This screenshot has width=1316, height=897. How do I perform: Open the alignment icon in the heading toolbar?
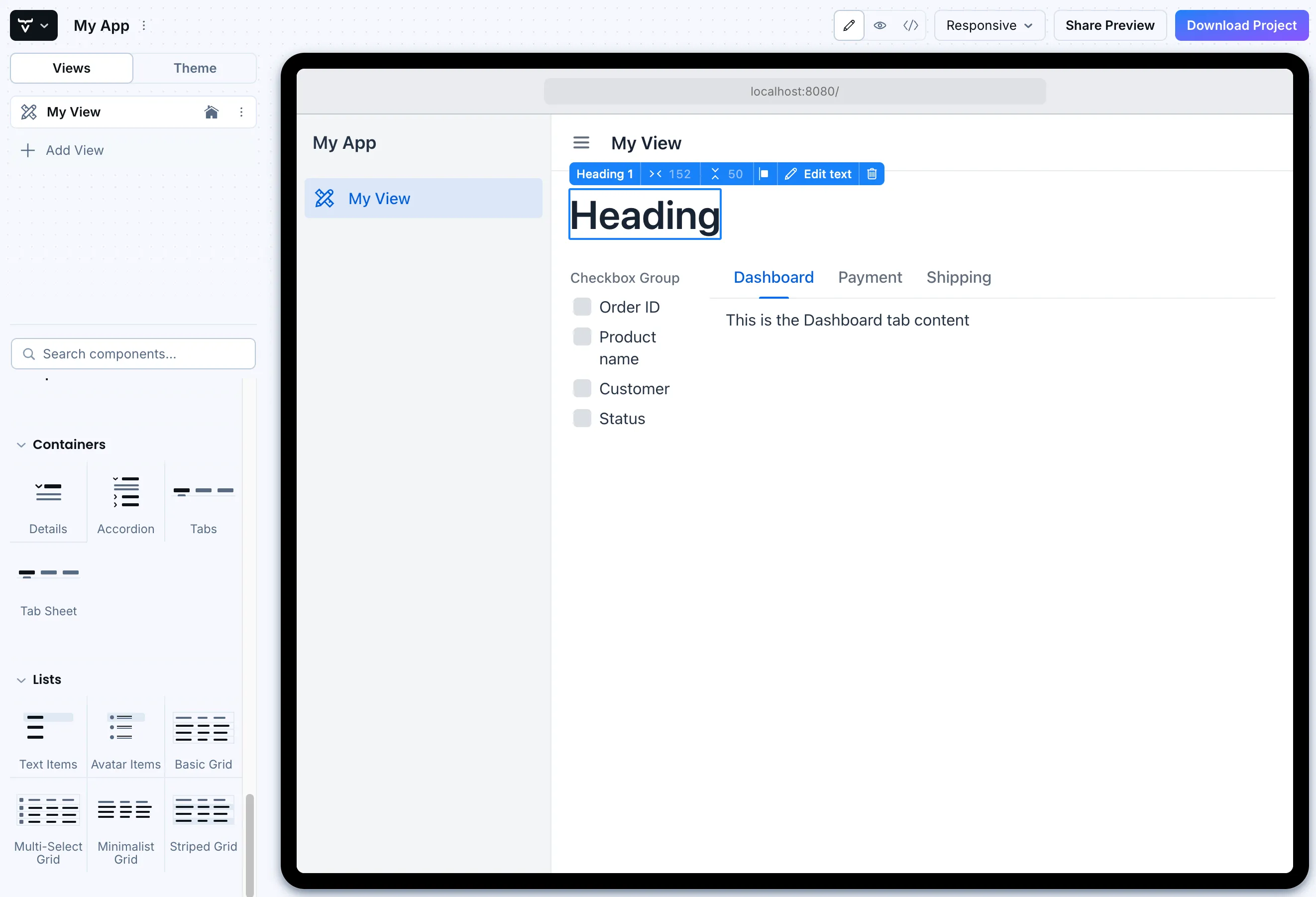[x=765, y=173]
